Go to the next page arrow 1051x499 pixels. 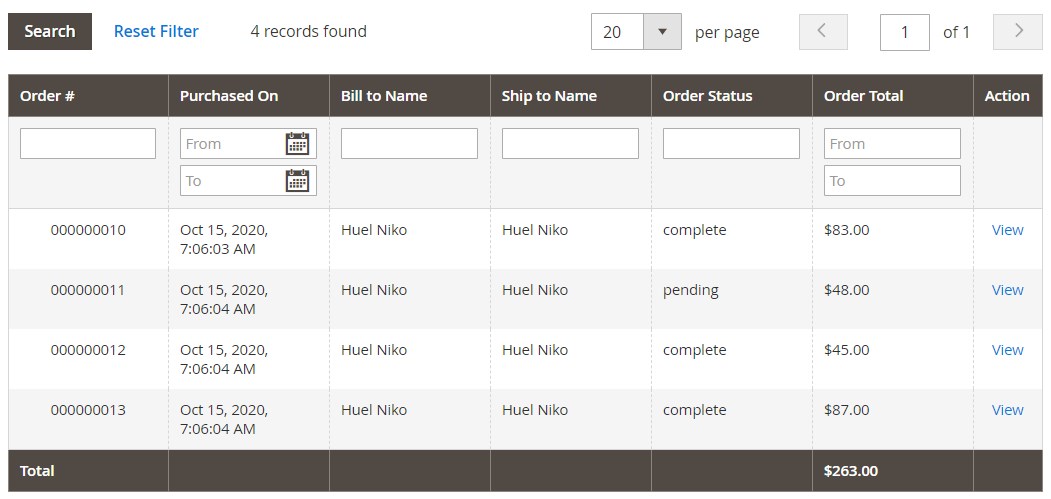(1017, 32)
